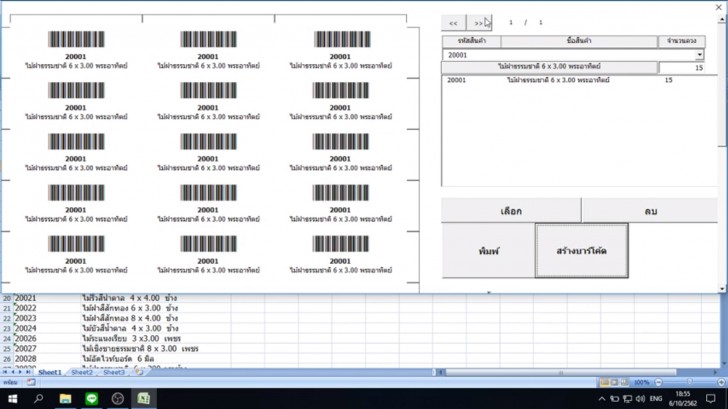728x409 pixels.
Task: Click cell 20027 in row 25
Action: point(46,349)
